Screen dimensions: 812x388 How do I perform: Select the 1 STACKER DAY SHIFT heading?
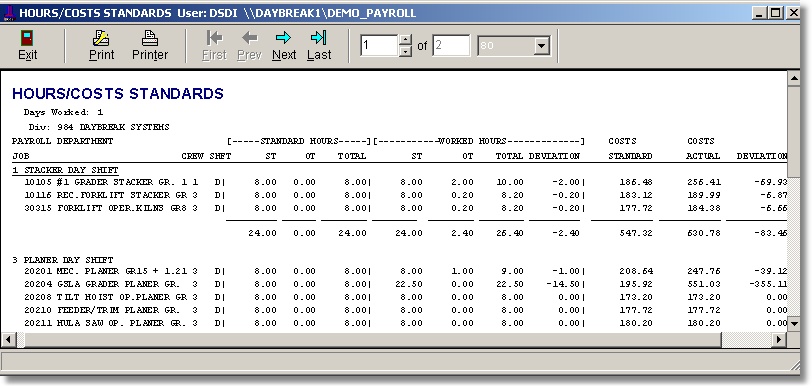coord(65,170)
